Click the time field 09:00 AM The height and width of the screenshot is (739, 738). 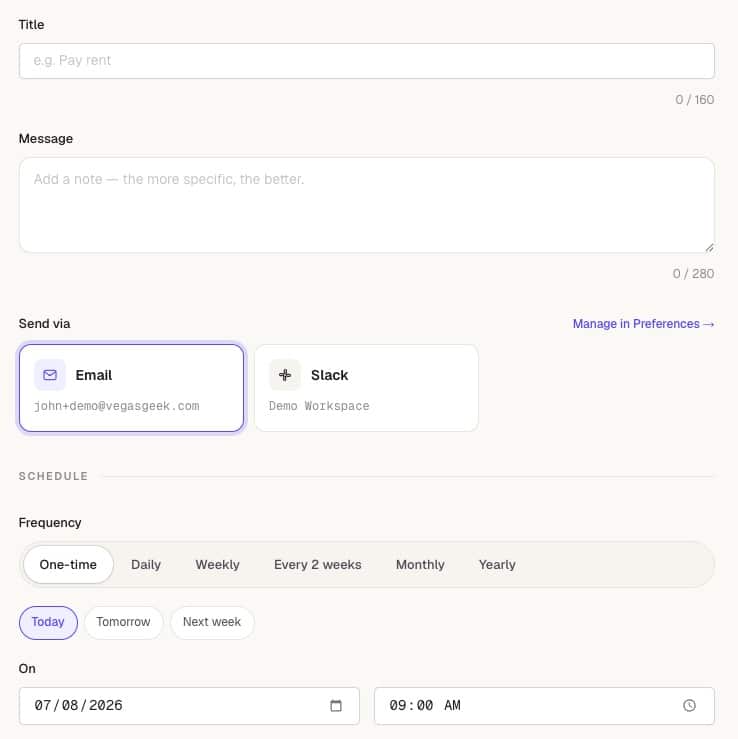[544, 706]
